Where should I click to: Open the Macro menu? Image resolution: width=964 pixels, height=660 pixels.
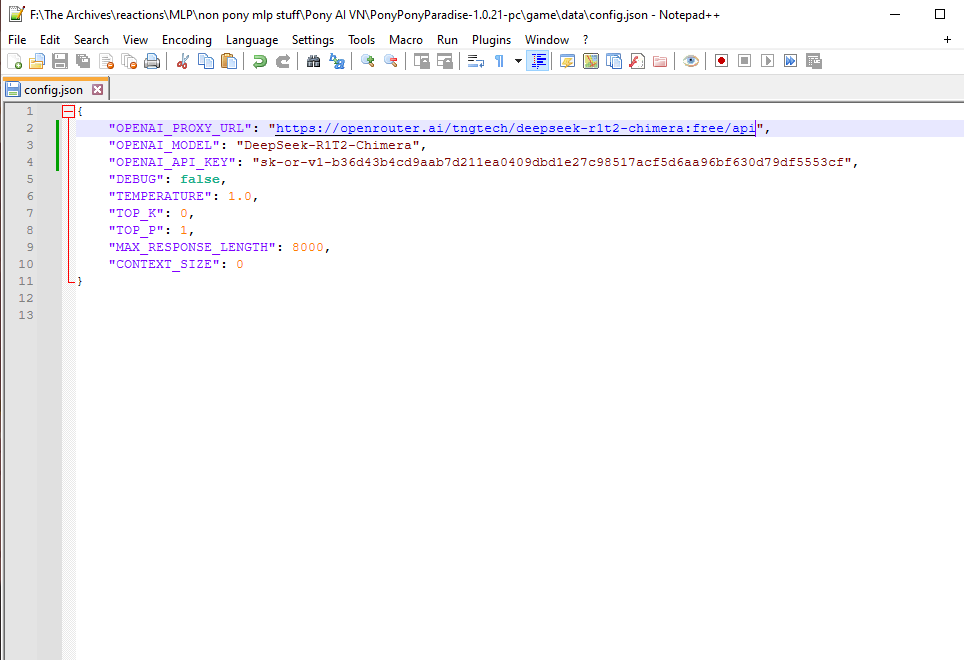tap(406, 39)
